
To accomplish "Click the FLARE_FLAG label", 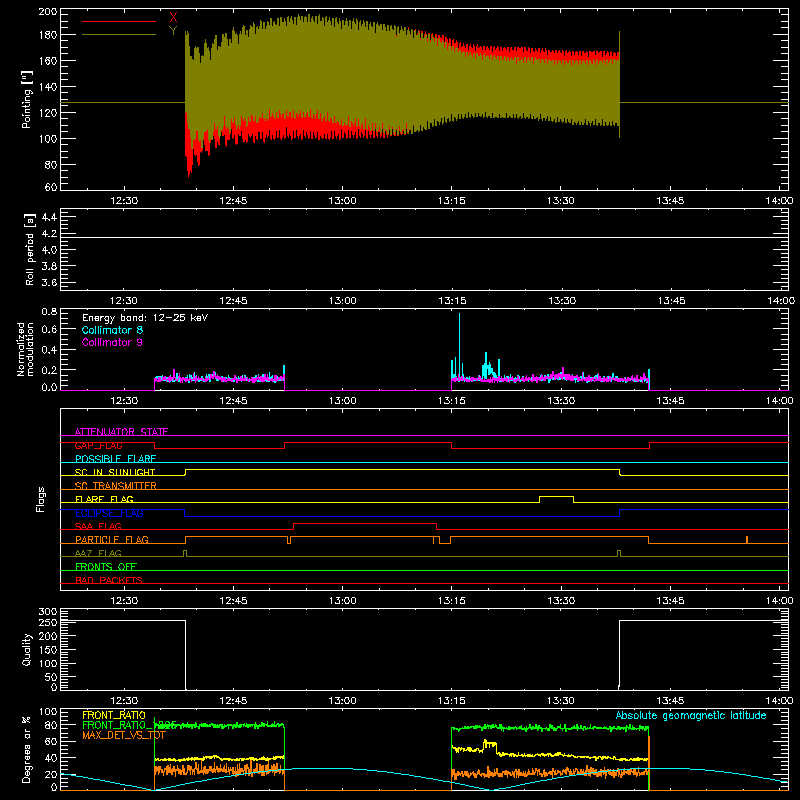I will click(x=104, y=499).
